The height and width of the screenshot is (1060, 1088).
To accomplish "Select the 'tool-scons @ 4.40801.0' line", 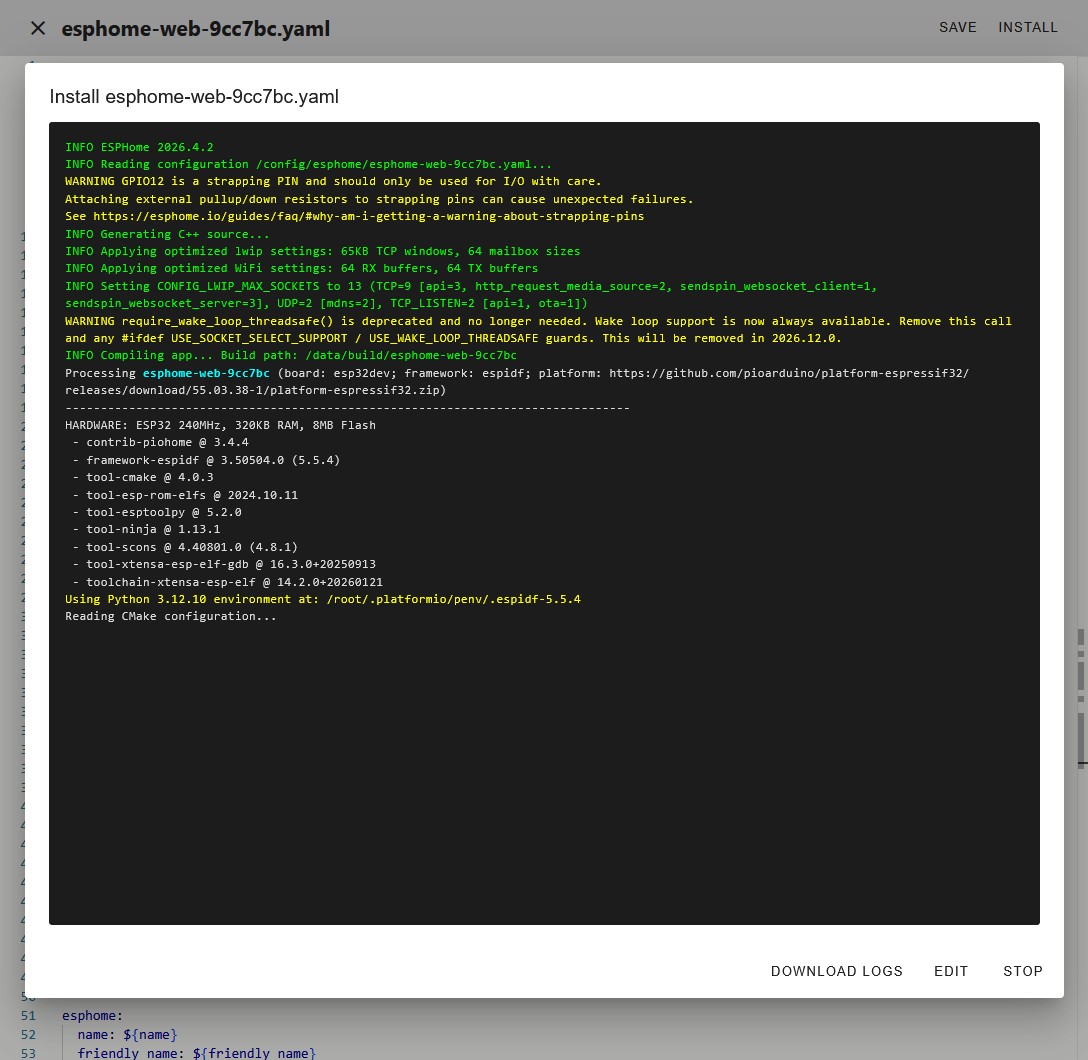I will (185, 547).
